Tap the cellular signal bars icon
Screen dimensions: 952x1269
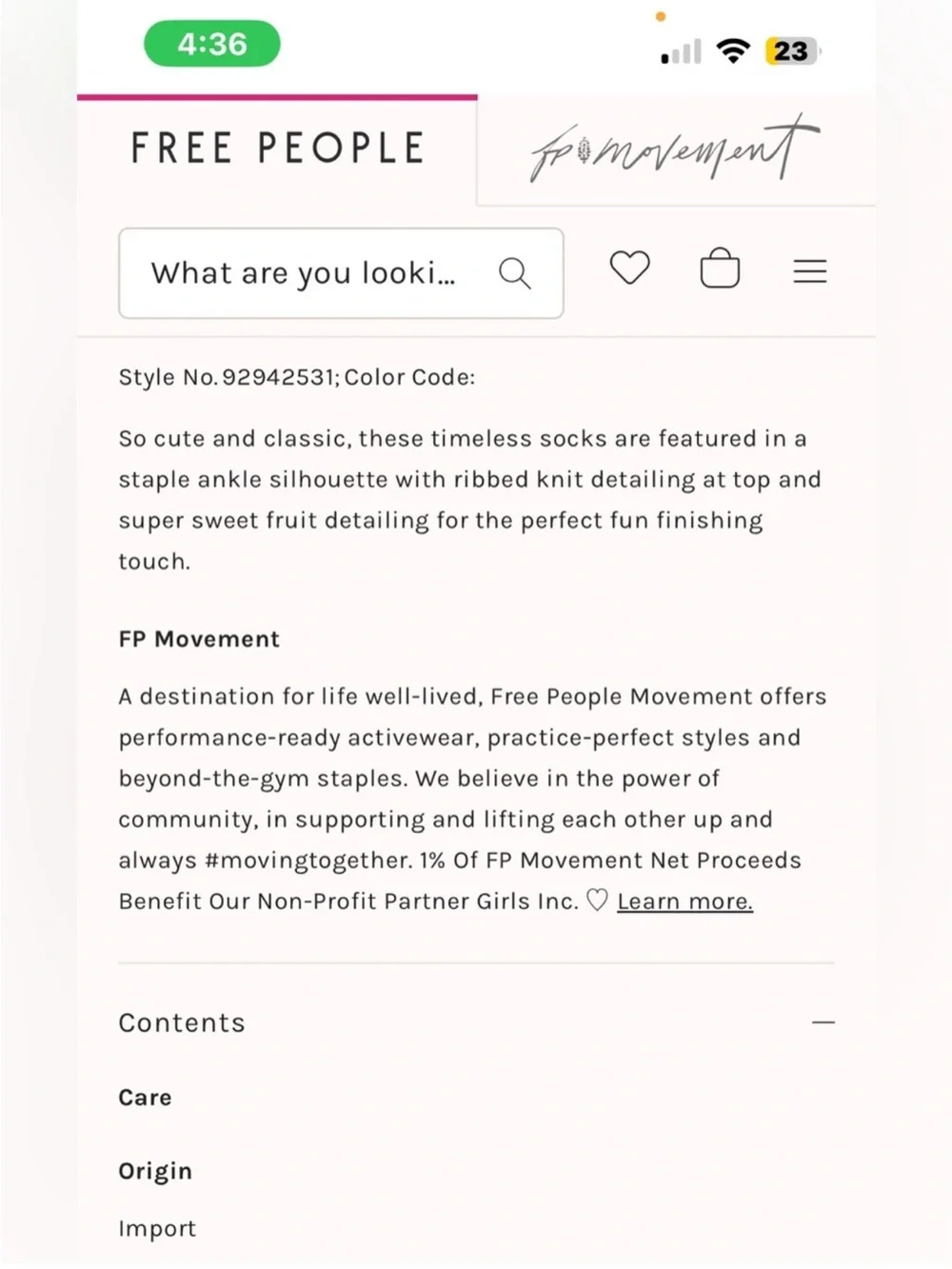(681, 51)
